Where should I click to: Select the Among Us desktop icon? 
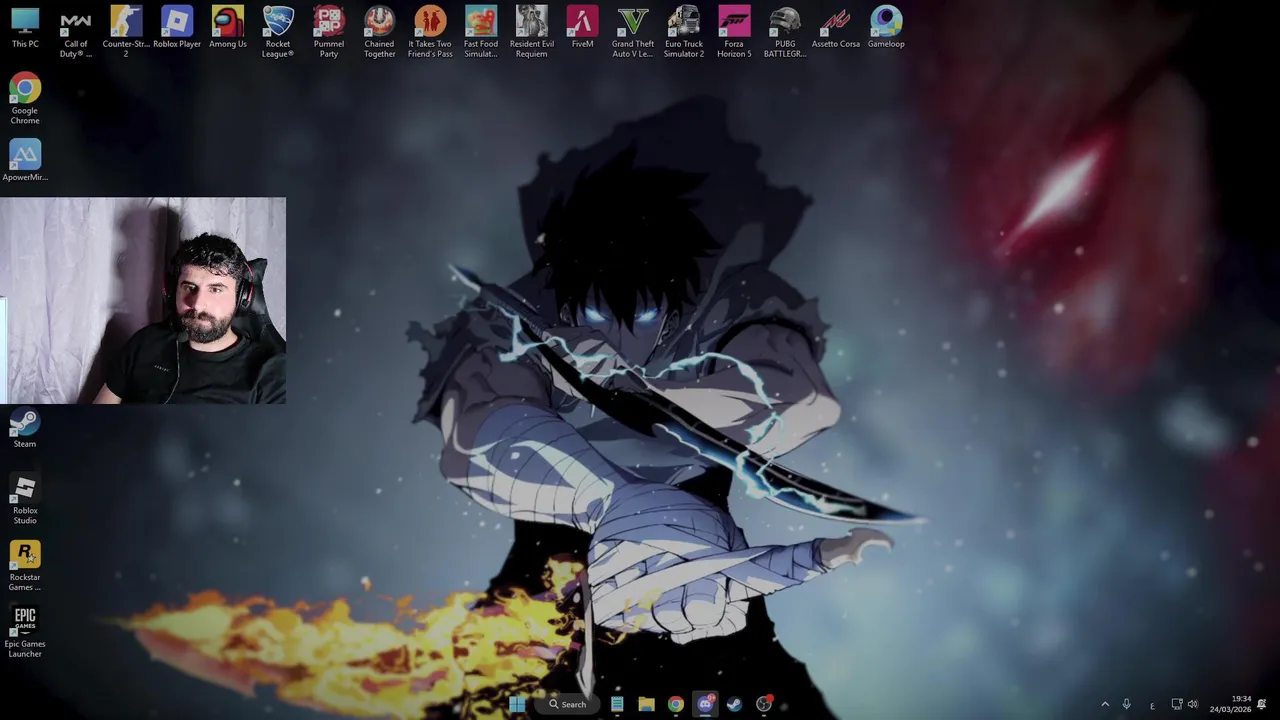point(228,28)
